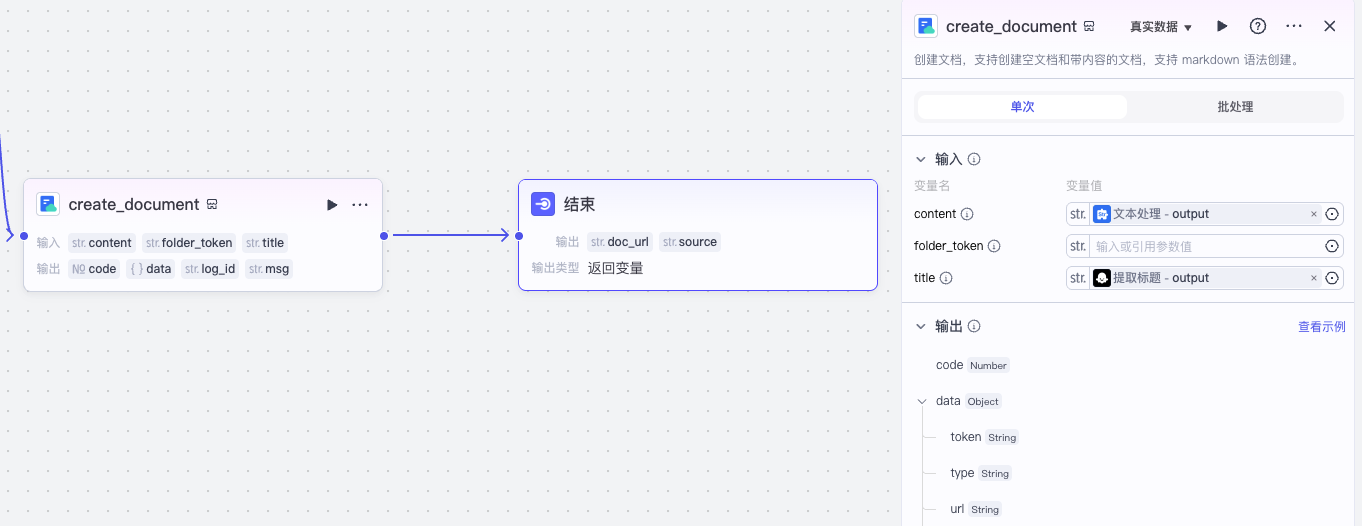
Task: Click the 结束 end node icon
Action: [543, 204]
